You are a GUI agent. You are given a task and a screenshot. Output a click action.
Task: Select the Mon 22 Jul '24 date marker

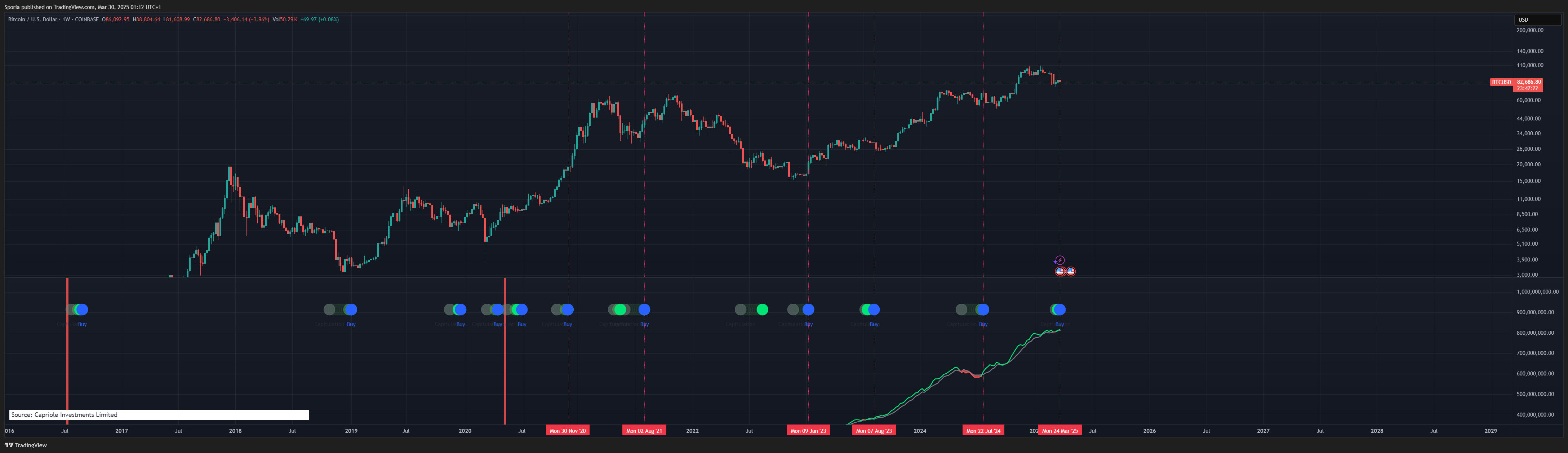click(983, 431)
